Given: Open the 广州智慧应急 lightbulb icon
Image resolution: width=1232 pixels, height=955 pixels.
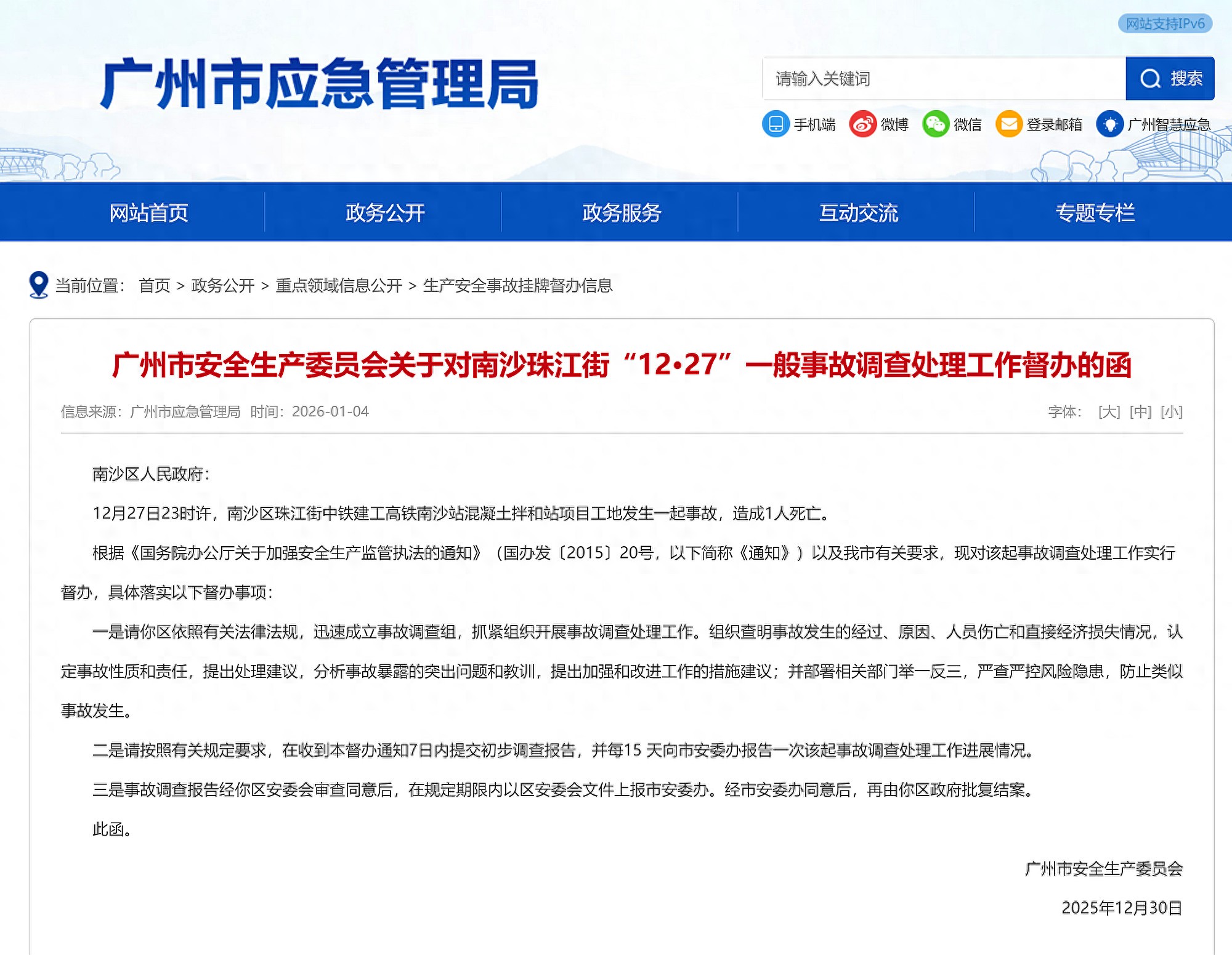Looking at the screenshot, I should [x=1109, y=124].
